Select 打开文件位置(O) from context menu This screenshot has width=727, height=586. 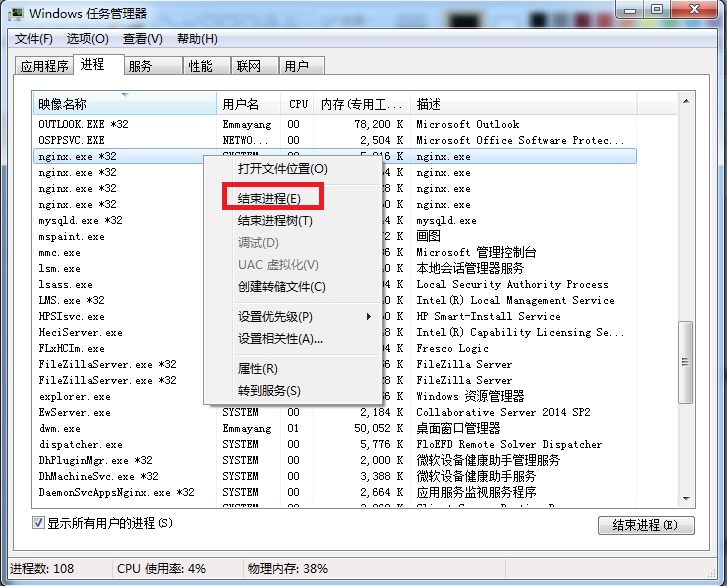[x=282, y=169]
